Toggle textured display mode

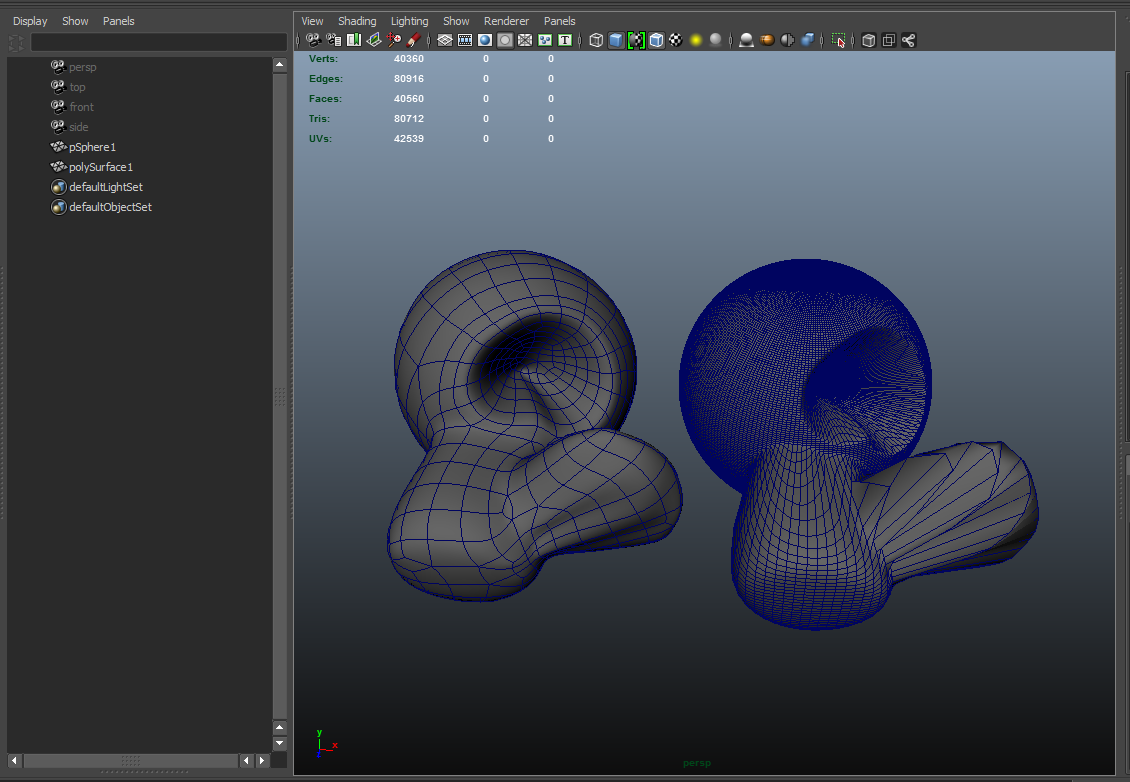(676, 41)
